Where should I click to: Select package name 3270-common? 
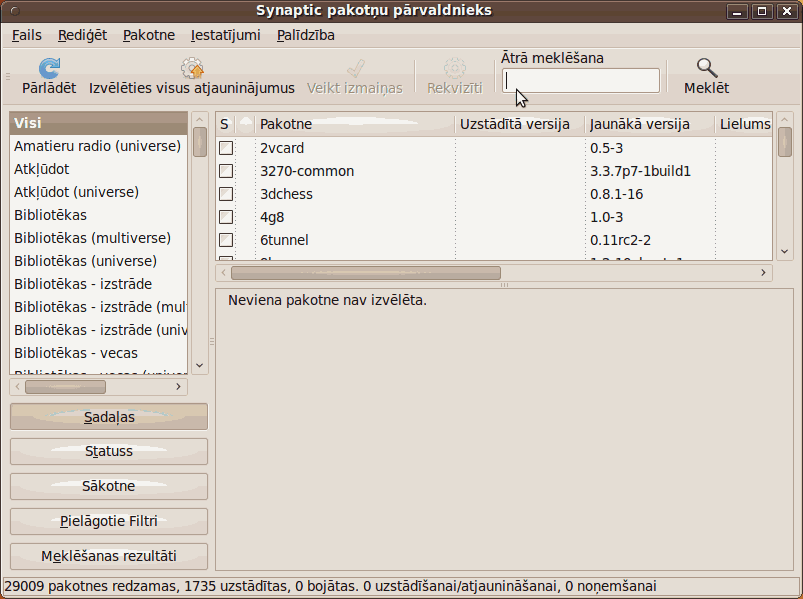click(x=307, y=172)
